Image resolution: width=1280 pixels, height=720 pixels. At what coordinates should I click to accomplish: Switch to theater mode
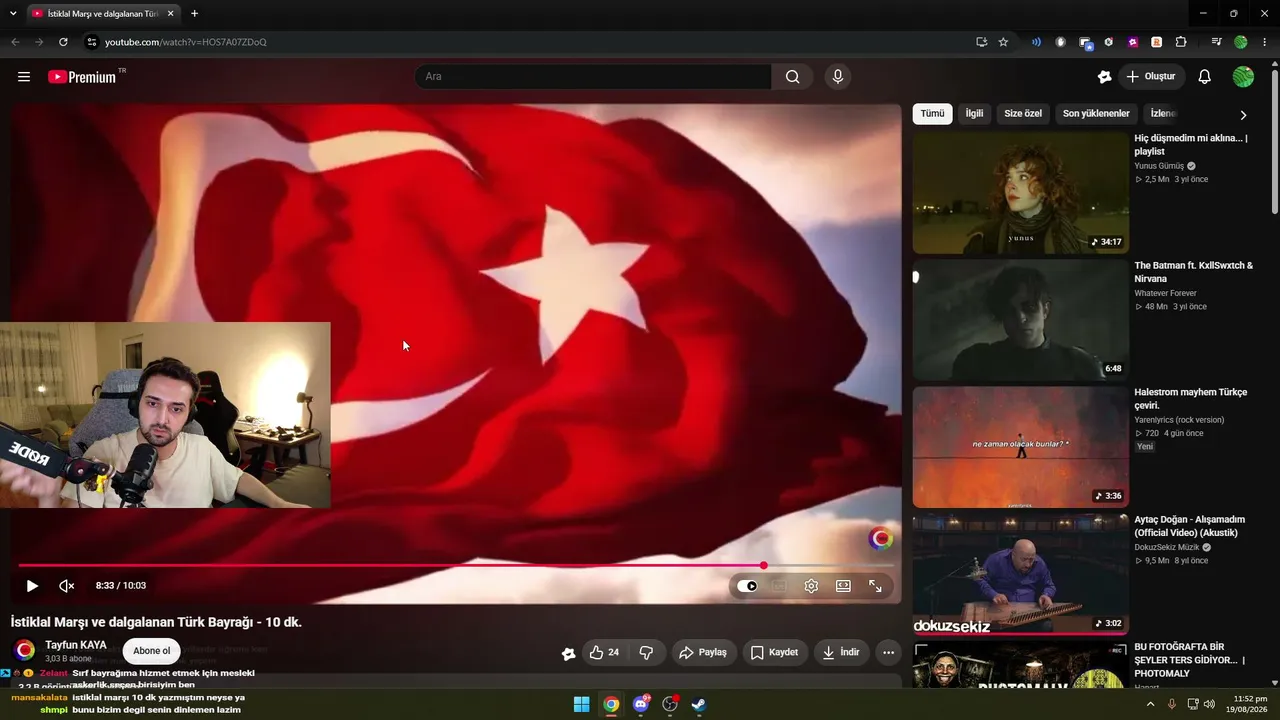coord(843,586)
